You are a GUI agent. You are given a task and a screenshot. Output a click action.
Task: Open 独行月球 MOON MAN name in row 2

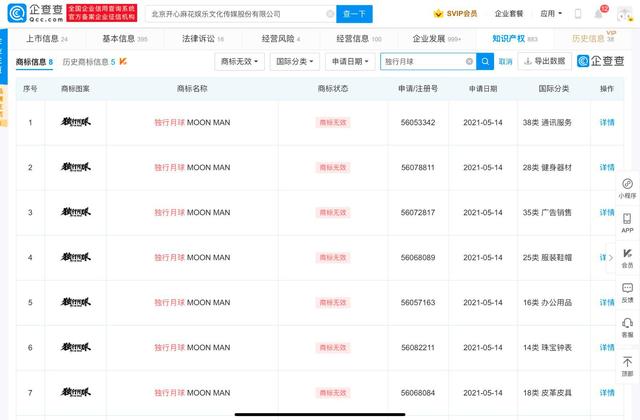pyautogui.click(x=192, y=167)
